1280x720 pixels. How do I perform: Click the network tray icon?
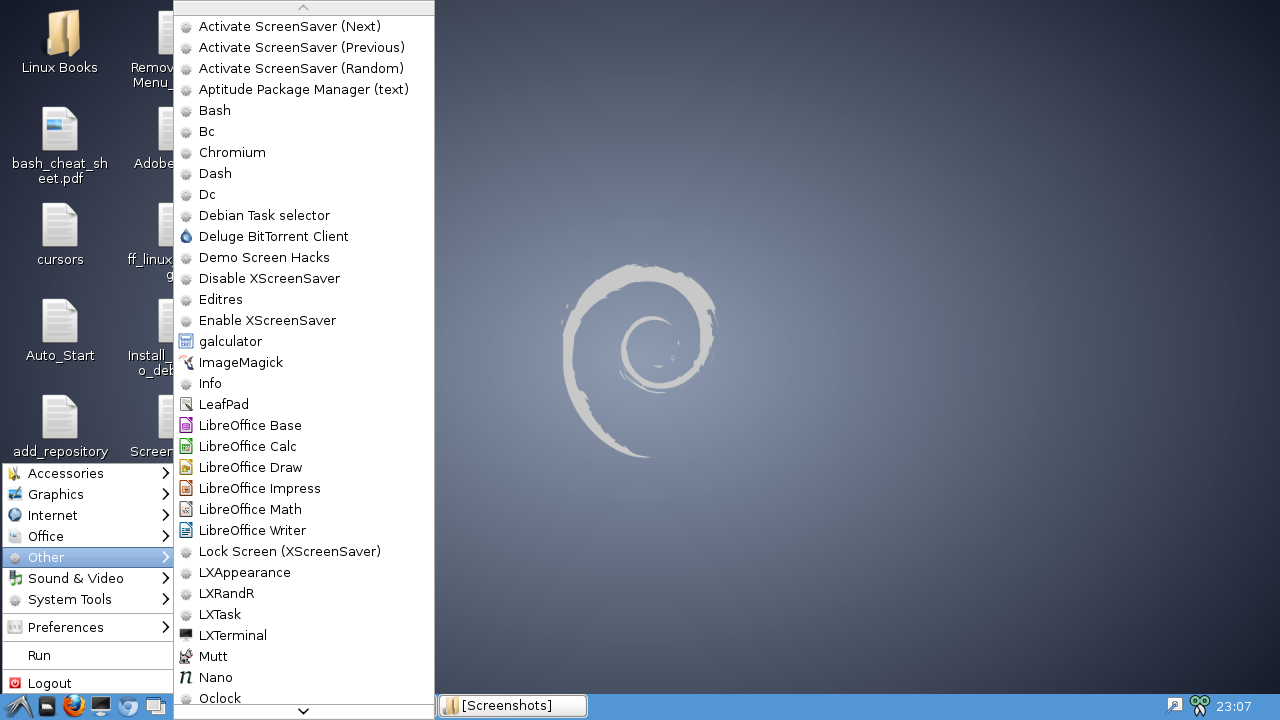1174,706
